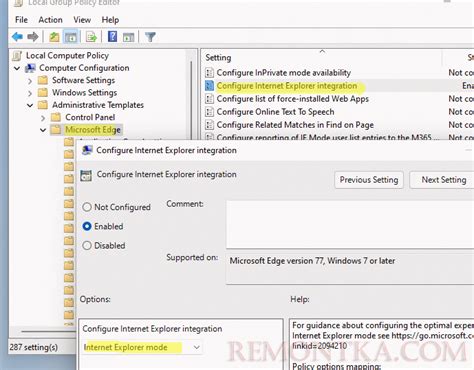Collapse the Microsoft Edge tree node

coord(43,130)
